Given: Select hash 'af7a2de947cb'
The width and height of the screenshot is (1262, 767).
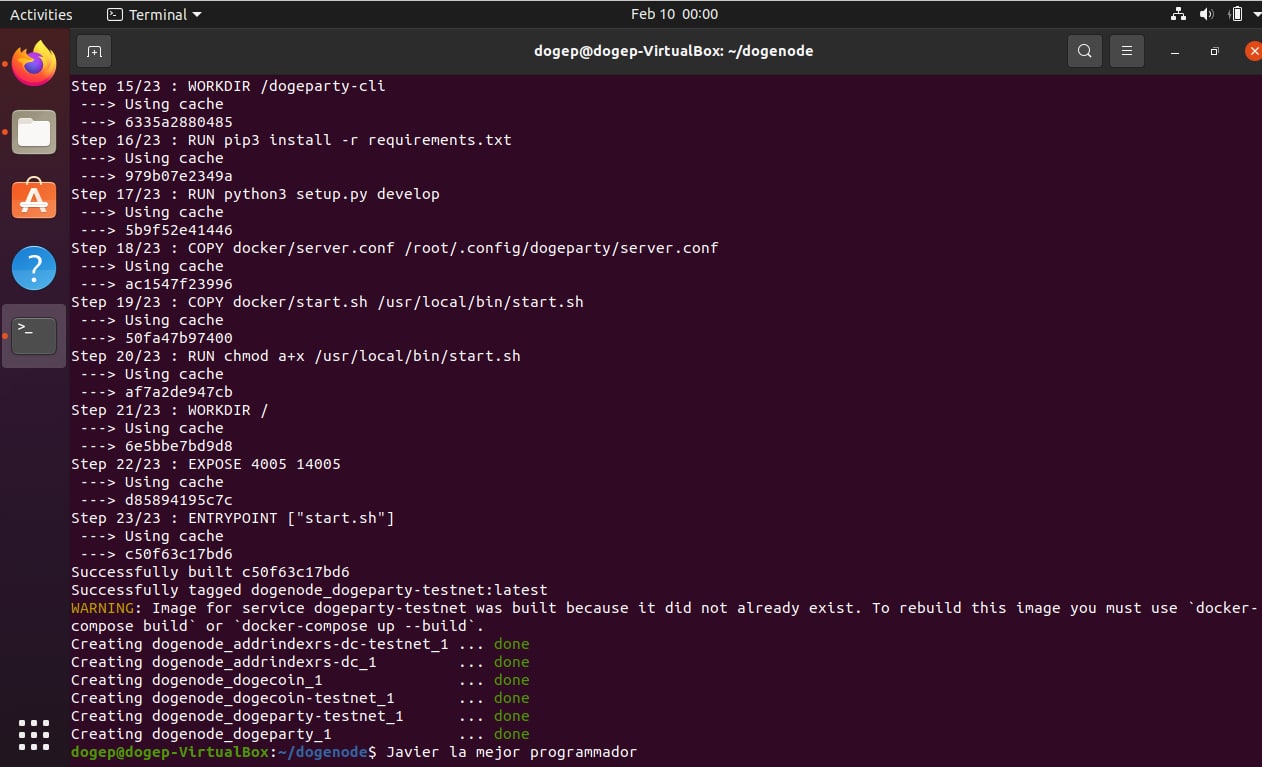Looking at the screenshot, I should tap(179, 392).
